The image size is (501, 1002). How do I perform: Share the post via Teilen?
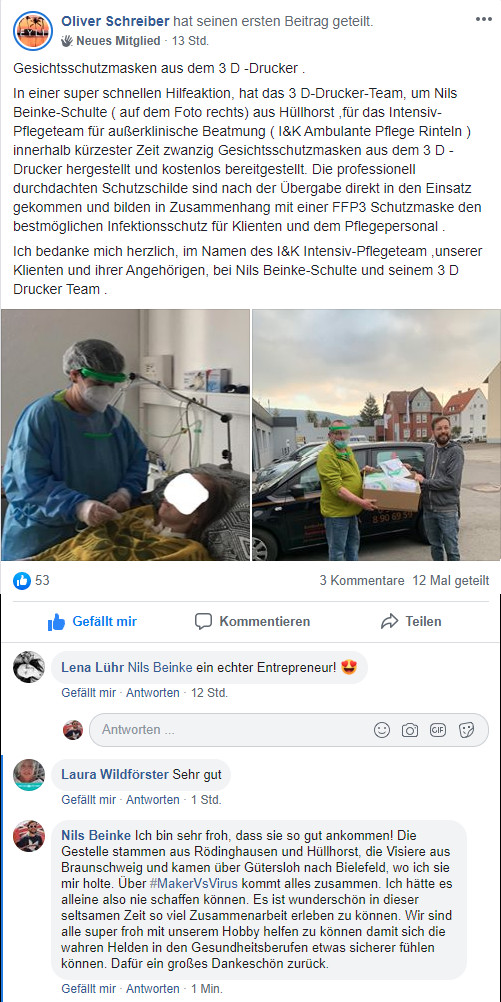pyautogui.click(x=411, y=621)
